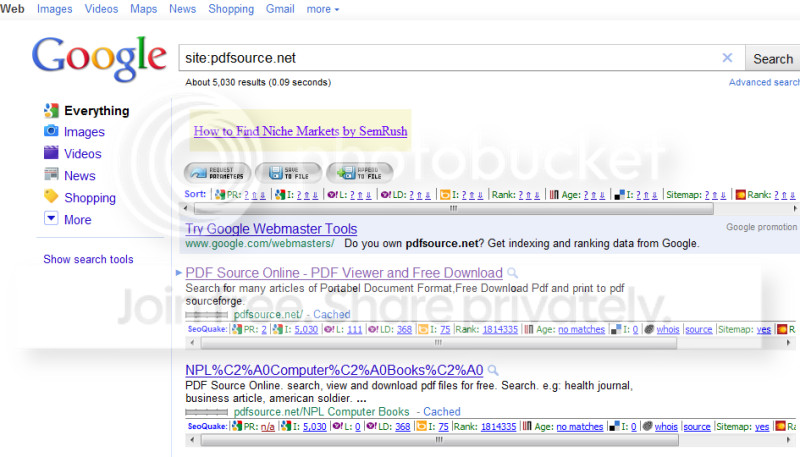Clear the search box with the X icon
The height and width of the screenshot is (457, 800).
point(728,58)
